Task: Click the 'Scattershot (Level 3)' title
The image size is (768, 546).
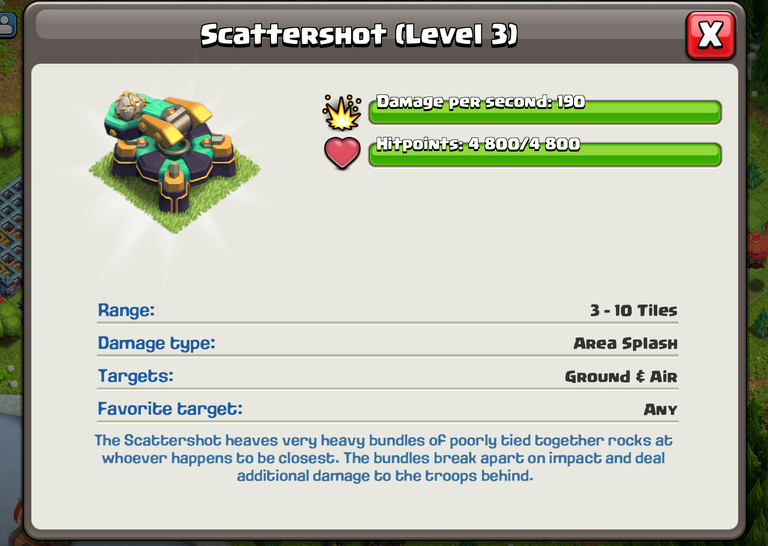Action: [359, 35]
